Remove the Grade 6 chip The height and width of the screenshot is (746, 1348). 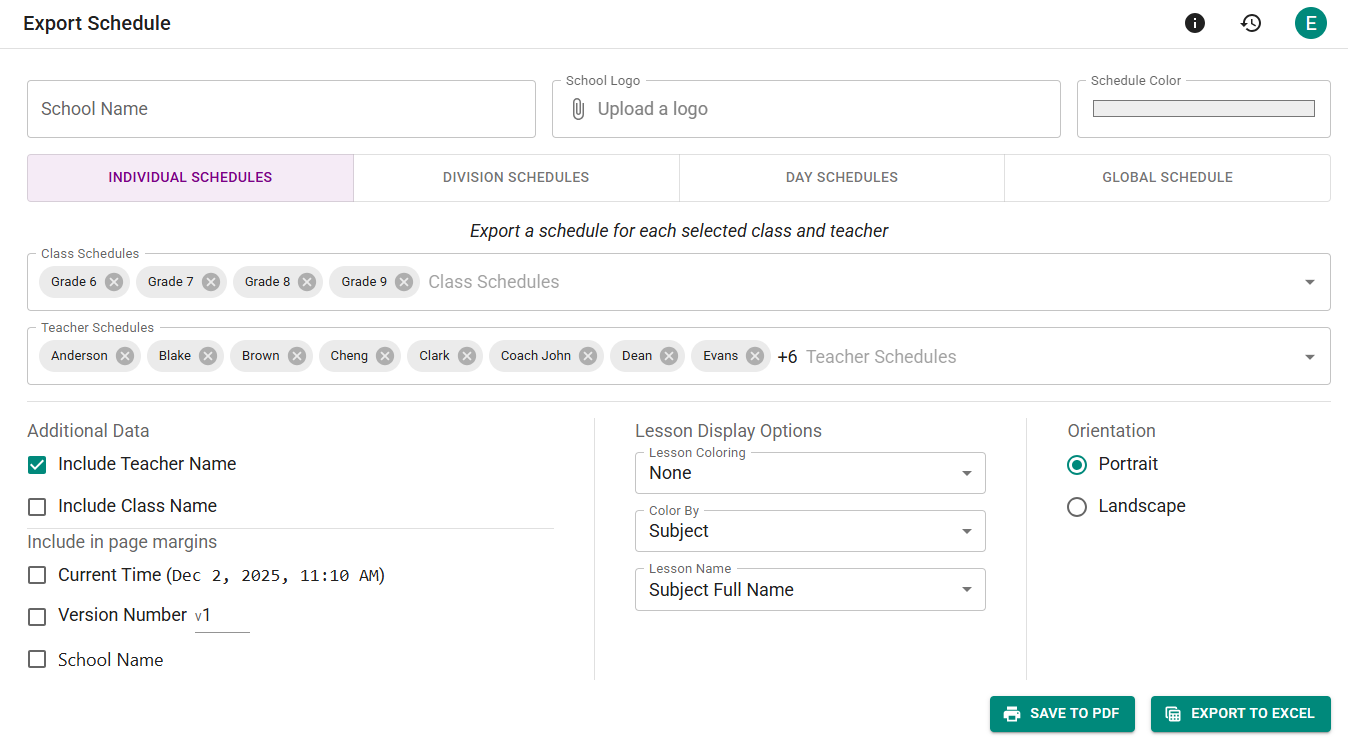pos(113,282)
